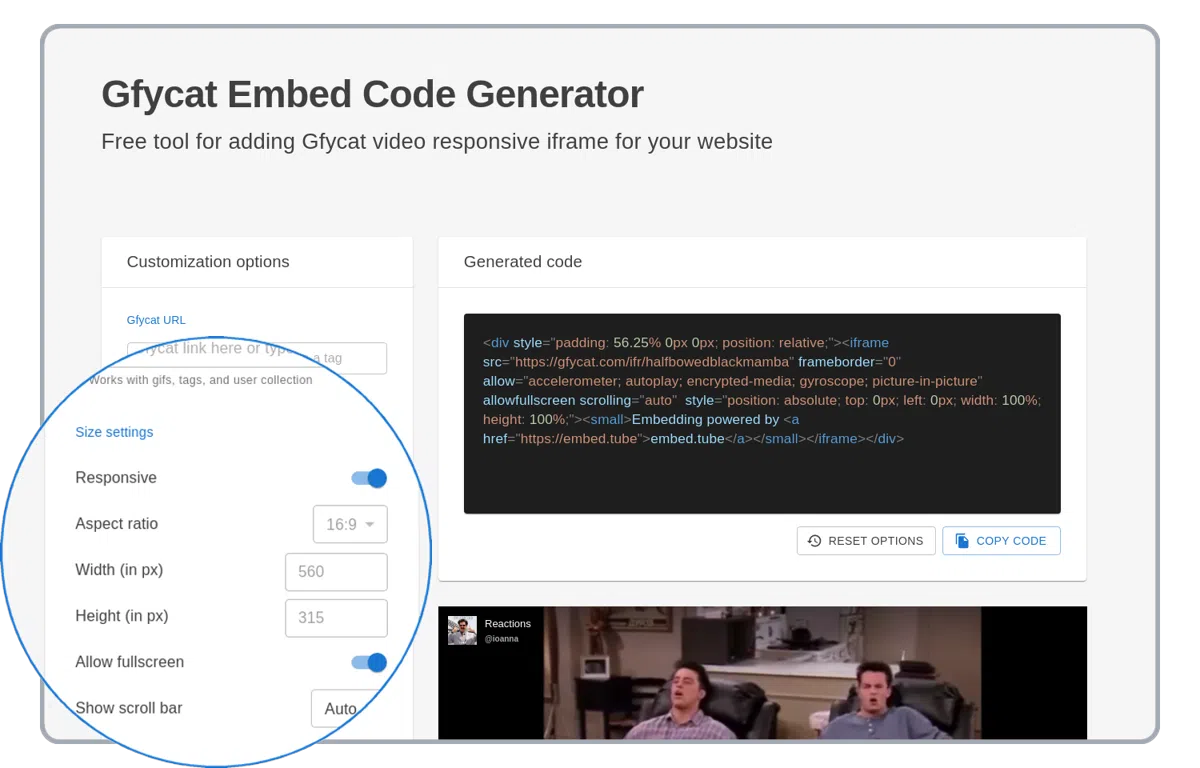The width and height of the screenshot is (1200, 768).
Task: Open the Reactions title in video preview
Action: click(x=507, y=624)
